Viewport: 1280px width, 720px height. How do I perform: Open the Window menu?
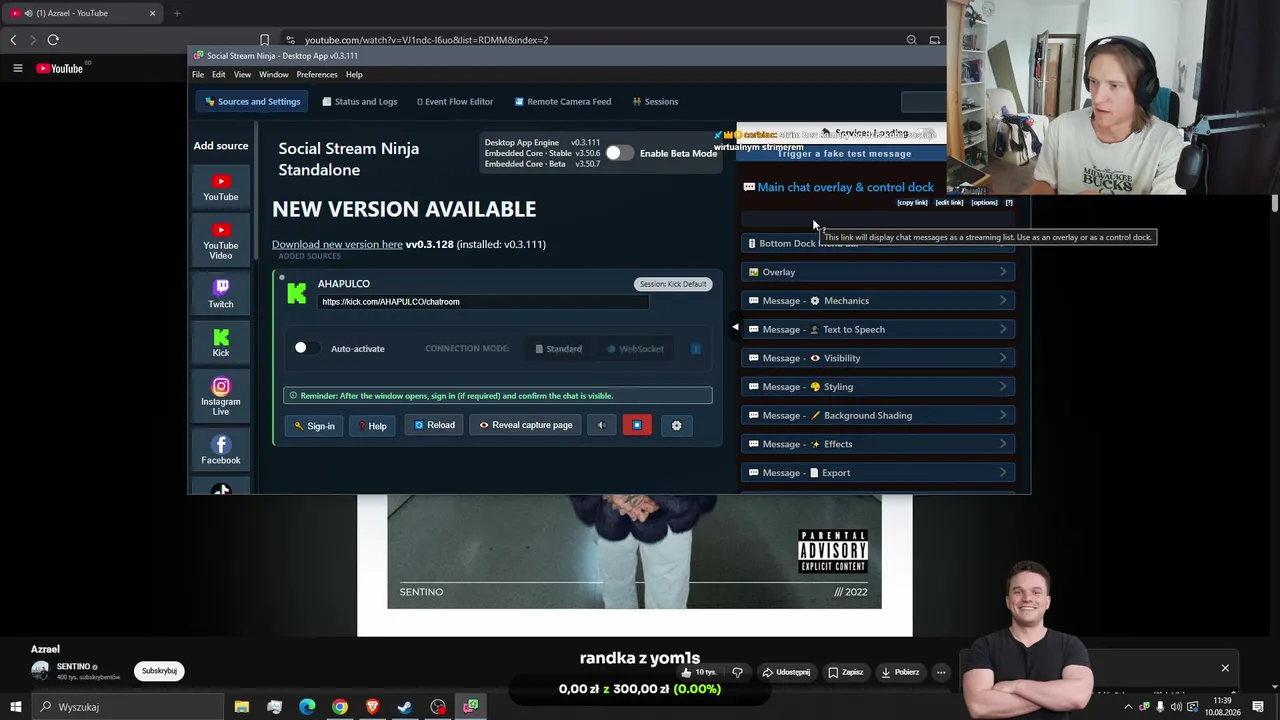coord(274,75)
